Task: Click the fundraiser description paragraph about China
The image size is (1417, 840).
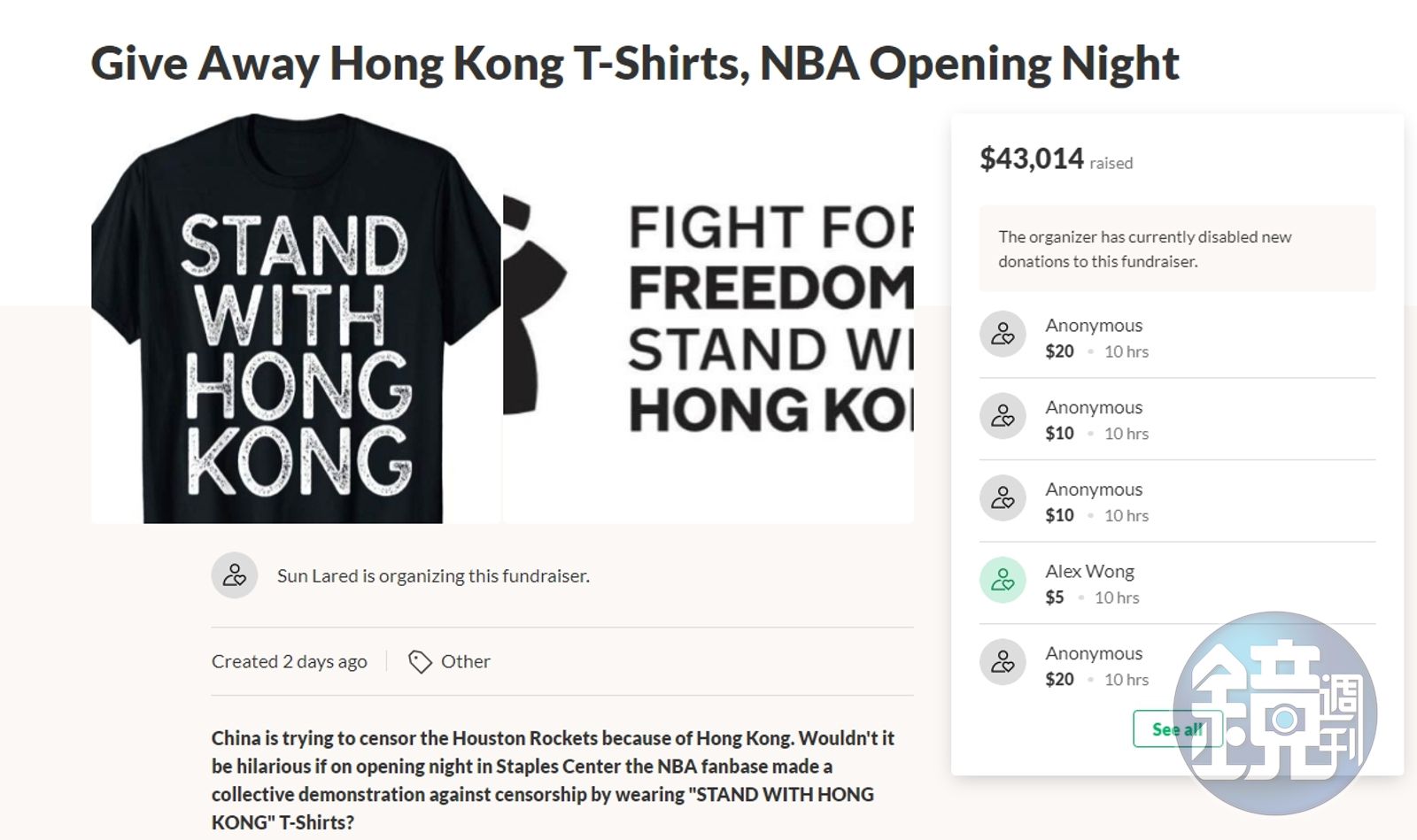Action: pyautogui.click(x=554, y=779)
